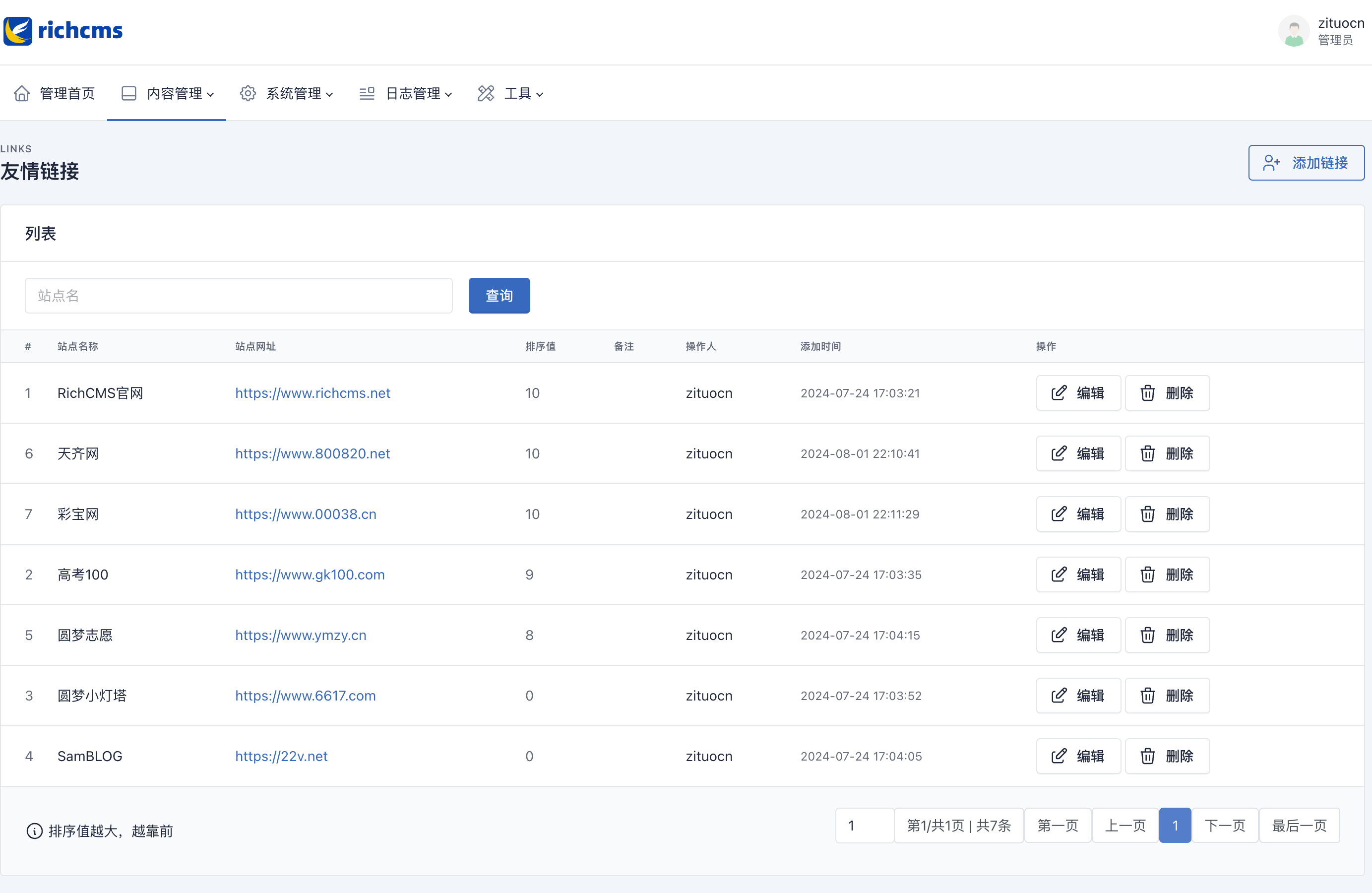Select the RichCMS官网 site name
Image resolution: width=1372 pixels, height=893 pixels.
pos(100,393)
